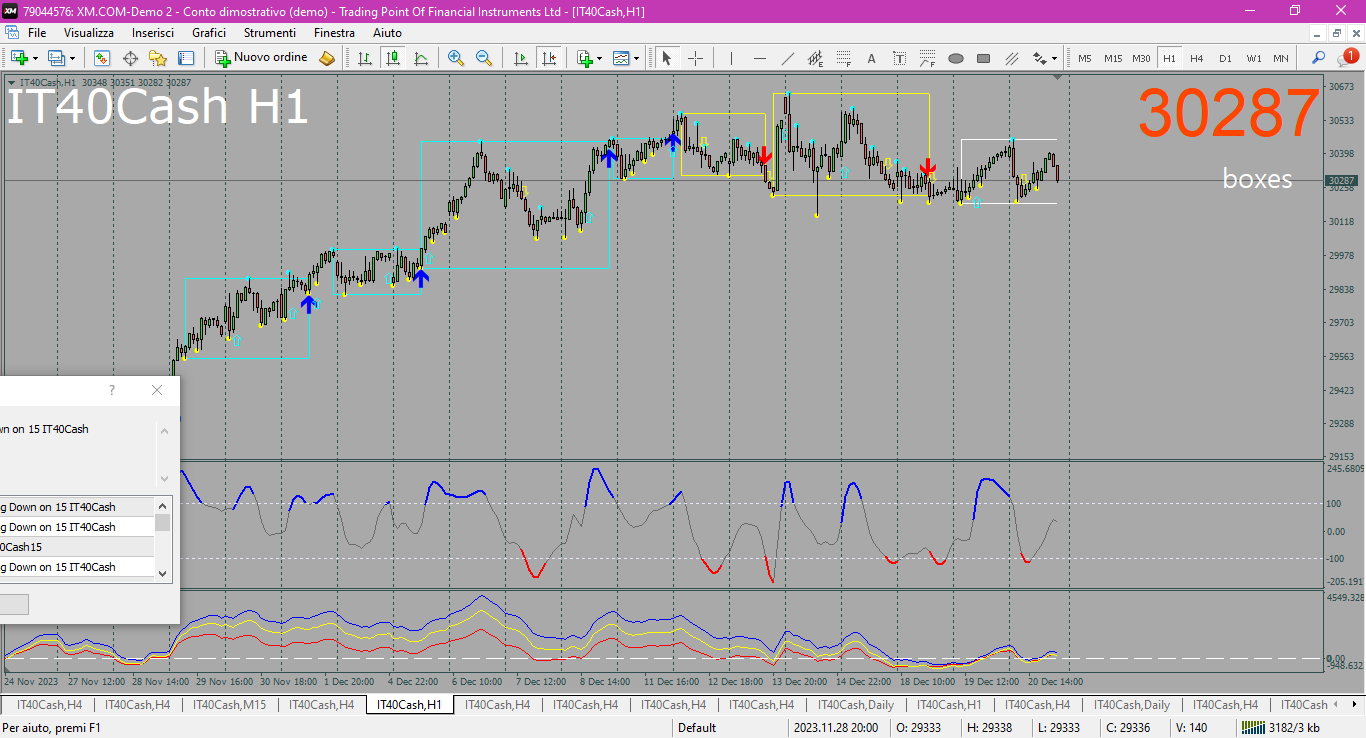Screen dimensions: 1366x738
Task: Open the Templates toolbar icon
Action: pyautogui.click(x=621, y=58)
